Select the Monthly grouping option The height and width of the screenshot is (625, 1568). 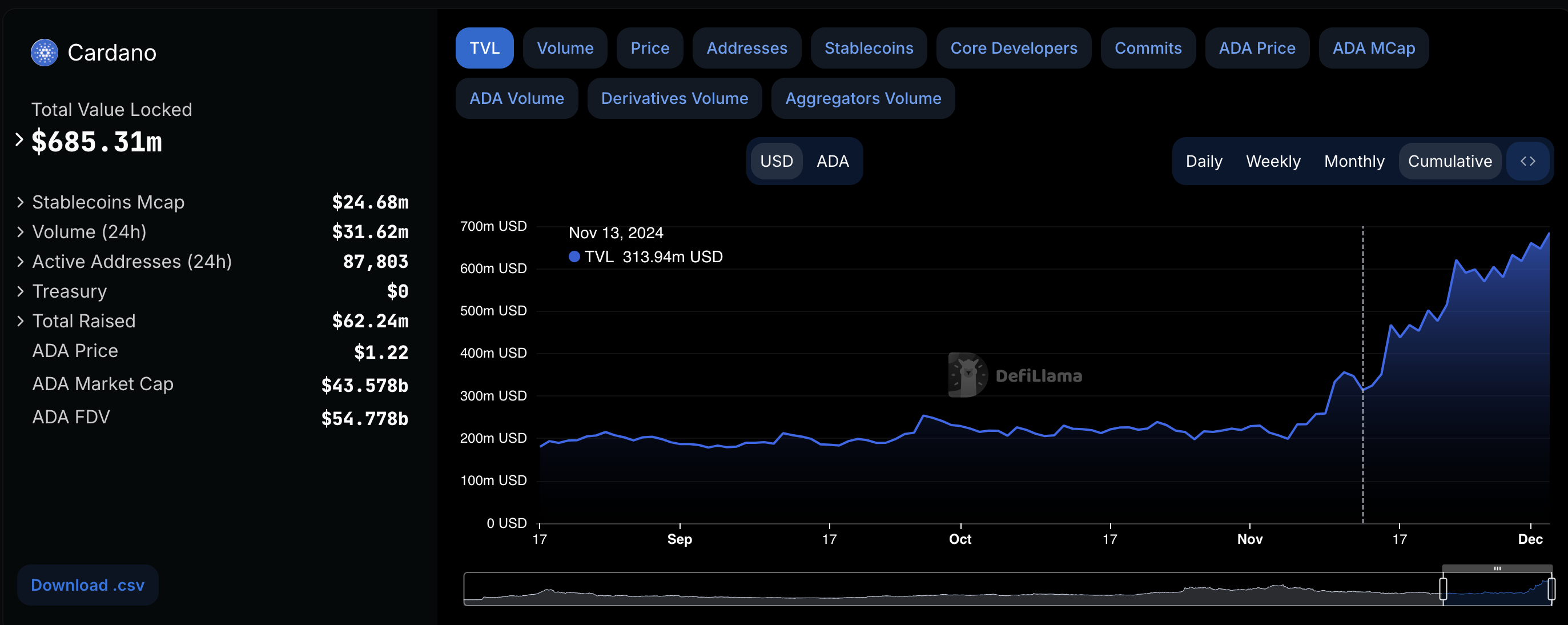[x=1354, y=161]
